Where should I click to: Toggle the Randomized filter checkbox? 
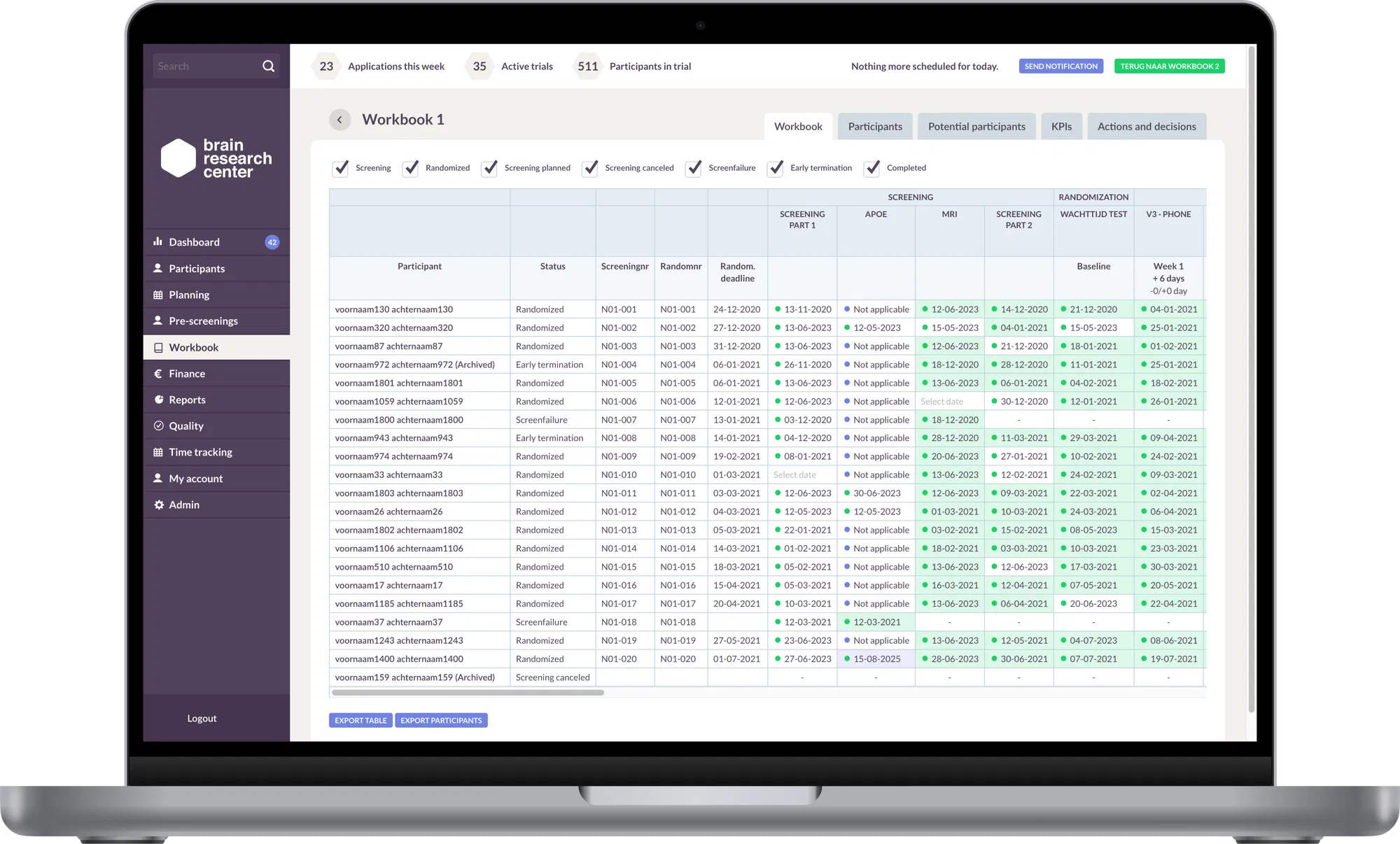pos(411,168)
